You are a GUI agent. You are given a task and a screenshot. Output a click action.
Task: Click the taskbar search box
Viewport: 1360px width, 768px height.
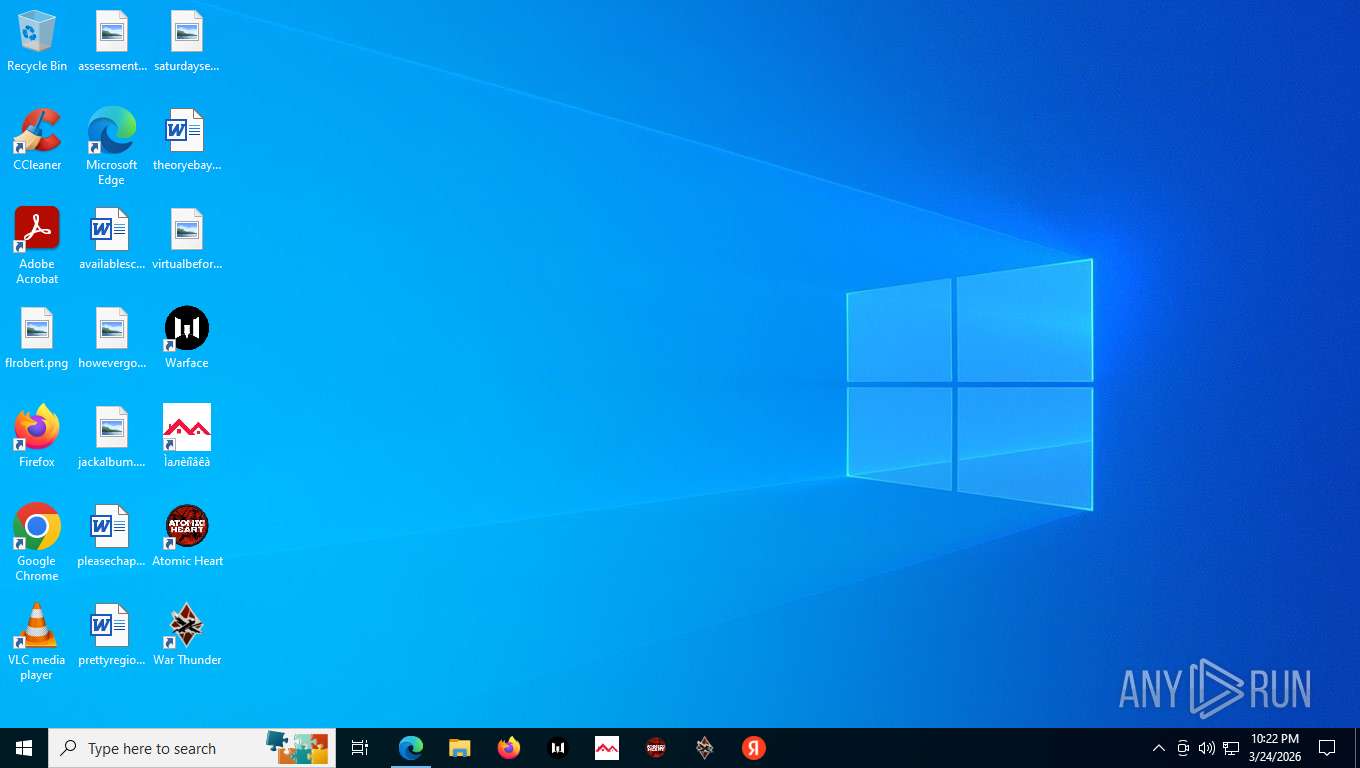point(192,748)
